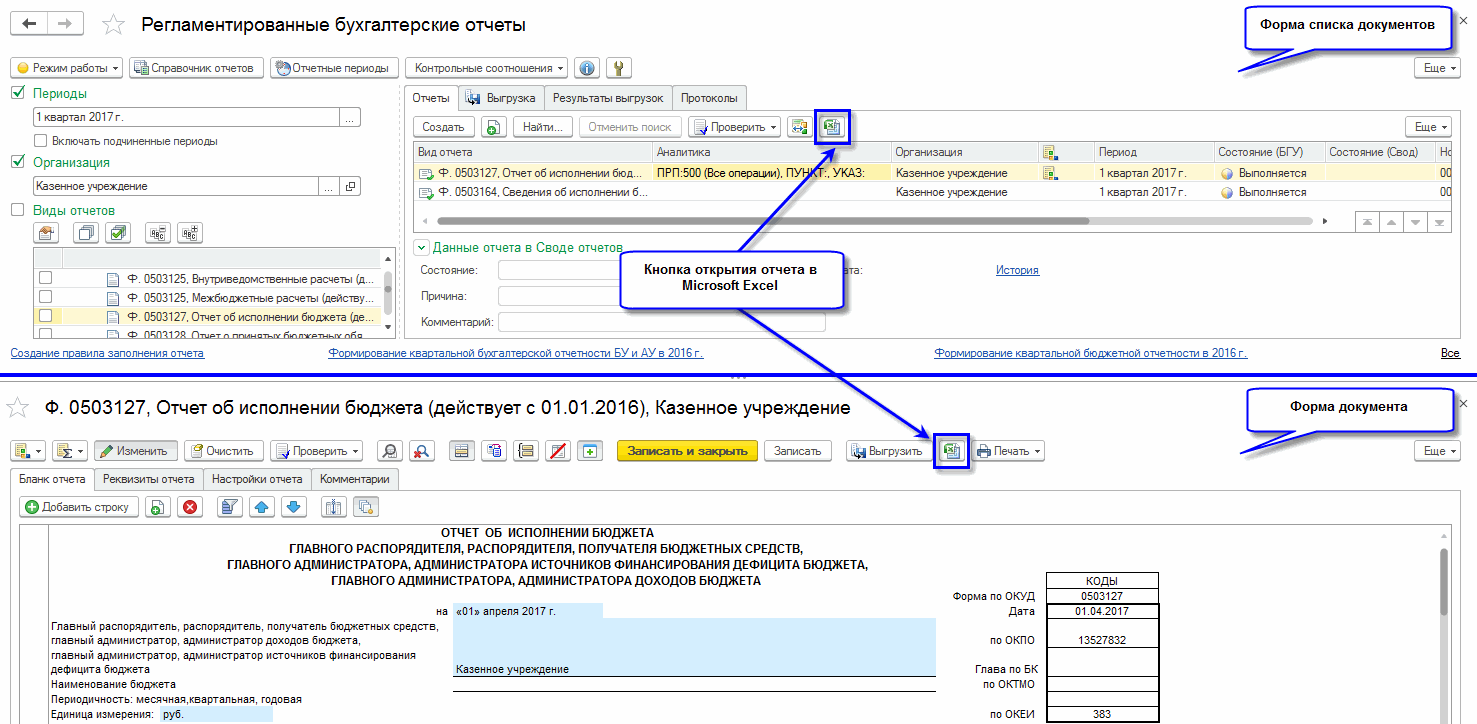Open Проверить dropdown in list toolbar
The image size is (1477, 724).
(x=734, y=127)
